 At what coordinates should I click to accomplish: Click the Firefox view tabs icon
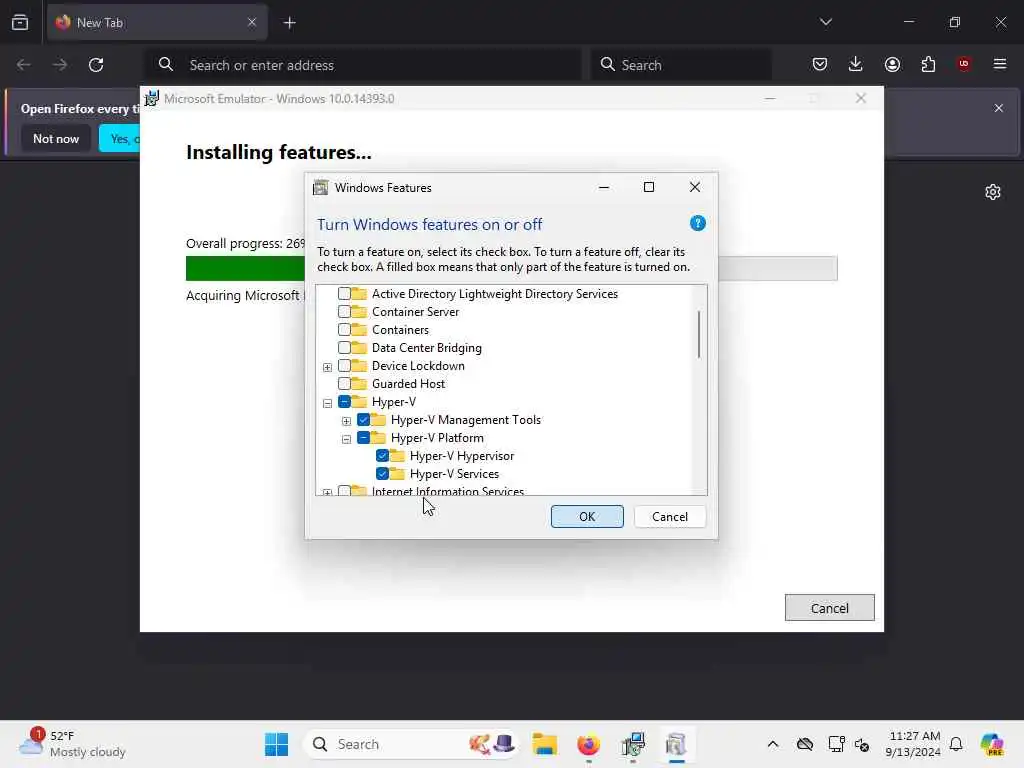(20, 22)
